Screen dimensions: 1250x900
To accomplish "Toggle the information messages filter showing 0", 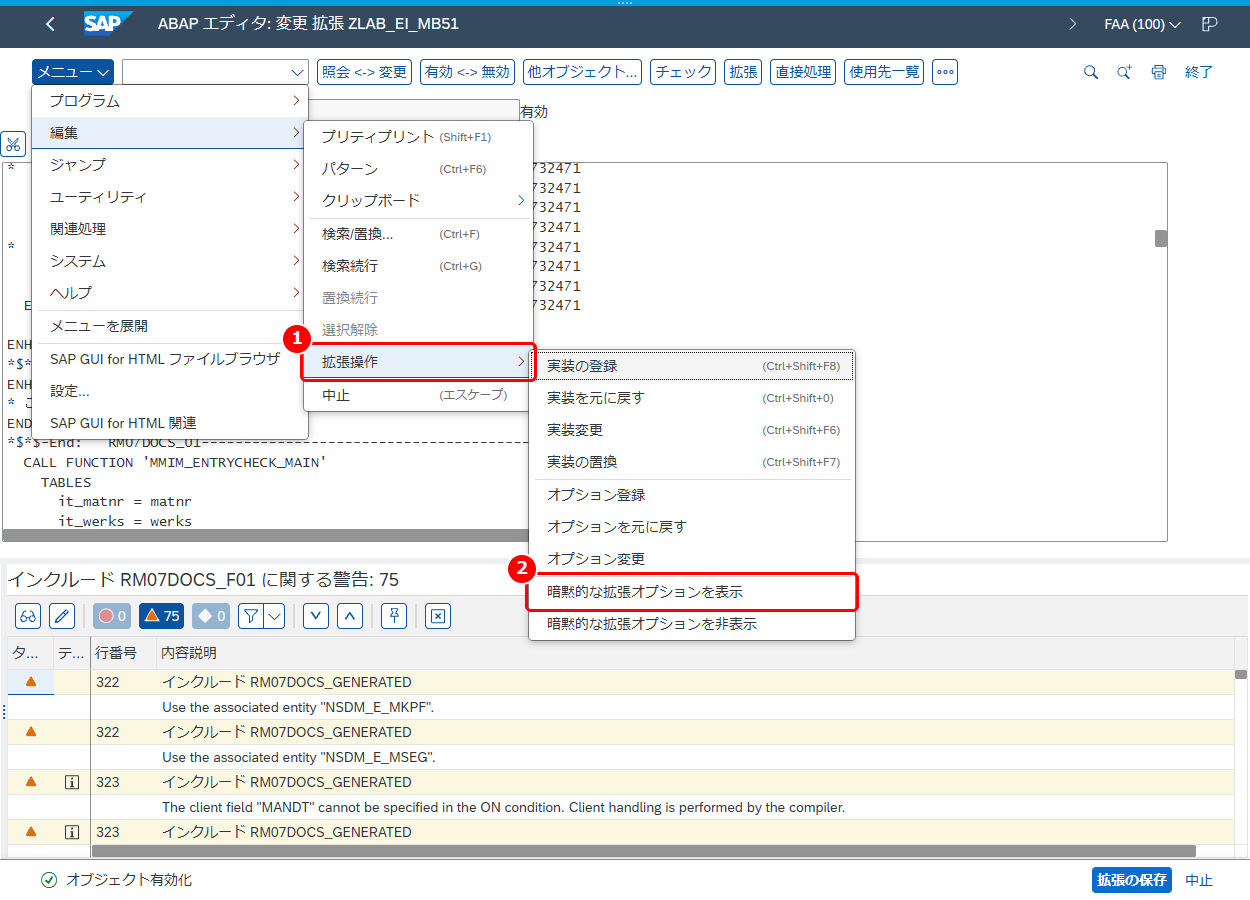I will pos(211,616).
